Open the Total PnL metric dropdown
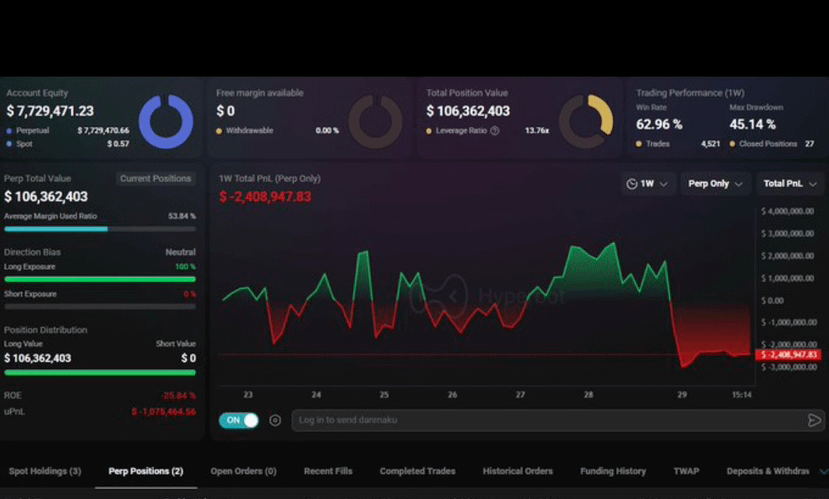The width and height of the screenshot is (829, 499). [x=790, y=184]
